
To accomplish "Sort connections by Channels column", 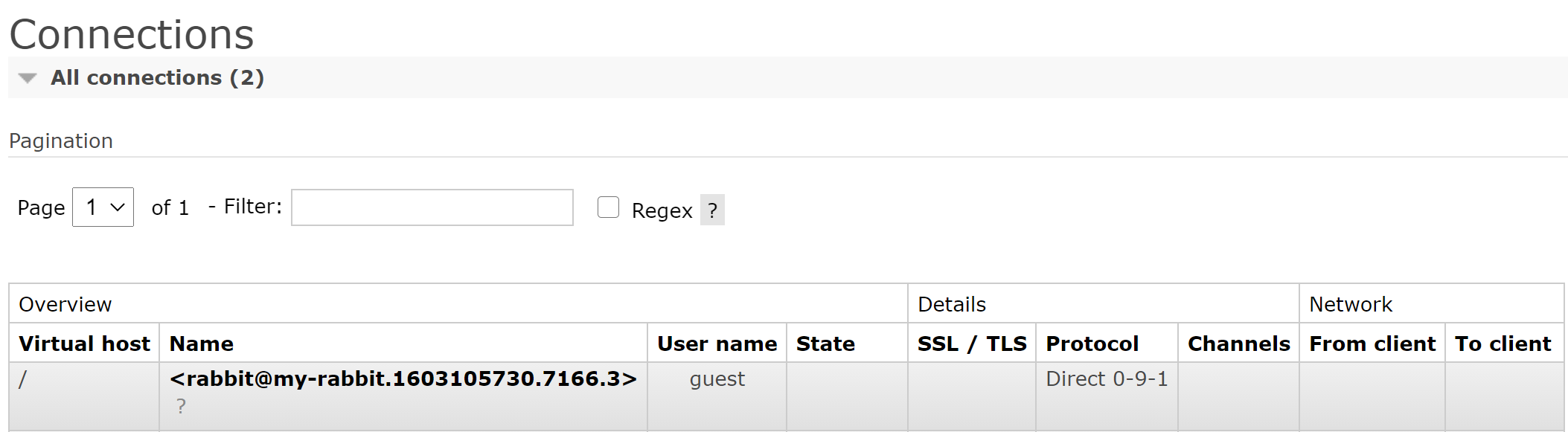I will (x=1238, y=344).
